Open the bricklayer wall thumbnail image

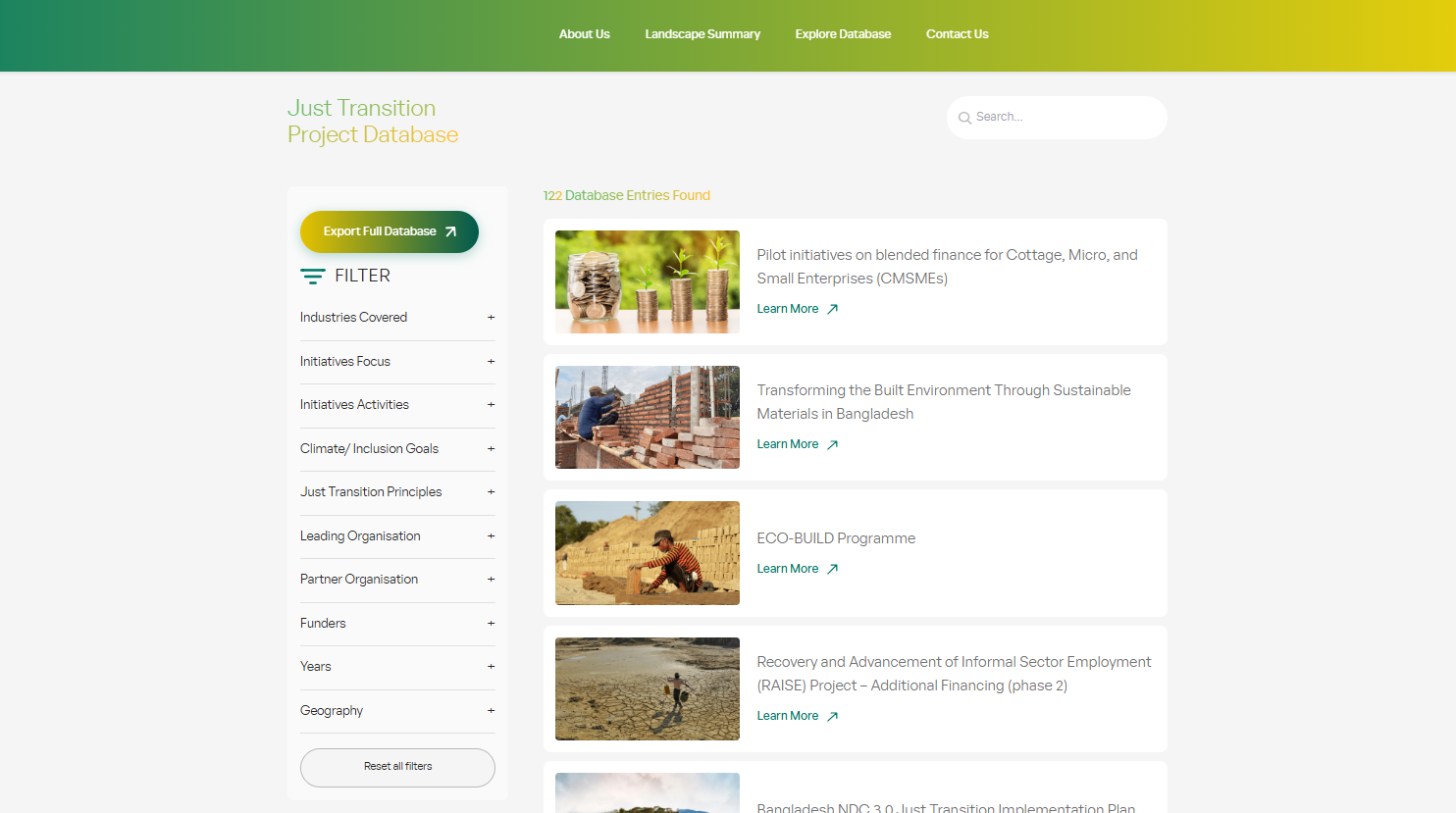click(648, 418)
